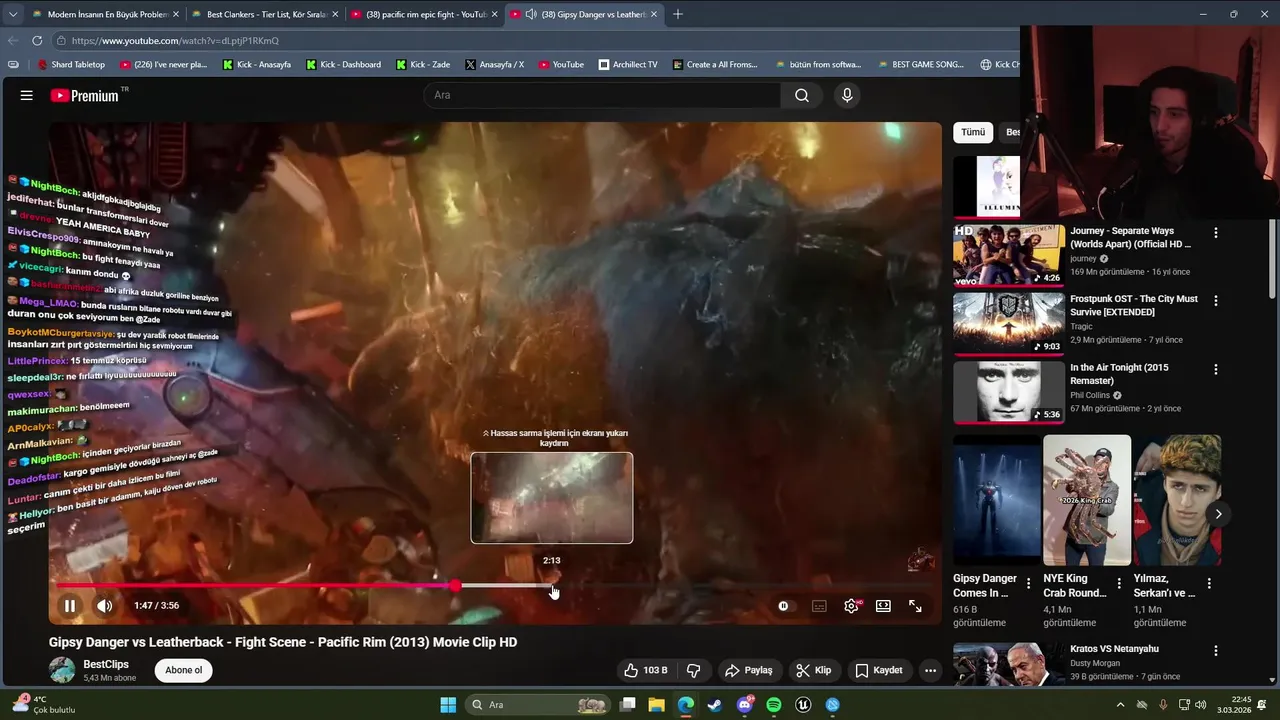Image resolution: width=1280 pixels, height=720 pixels.
Task: Switch to theater mode
Action: [x=883, y=606]
